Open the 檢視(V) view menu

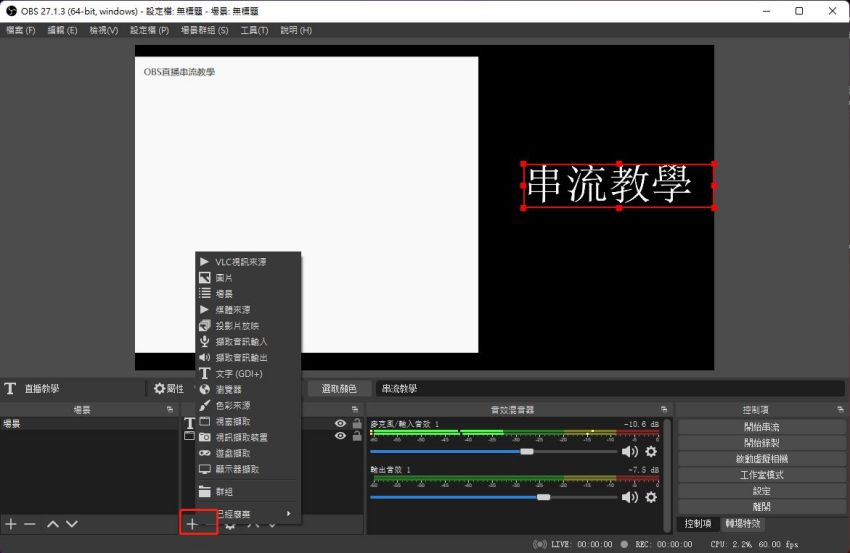point(104,30)
